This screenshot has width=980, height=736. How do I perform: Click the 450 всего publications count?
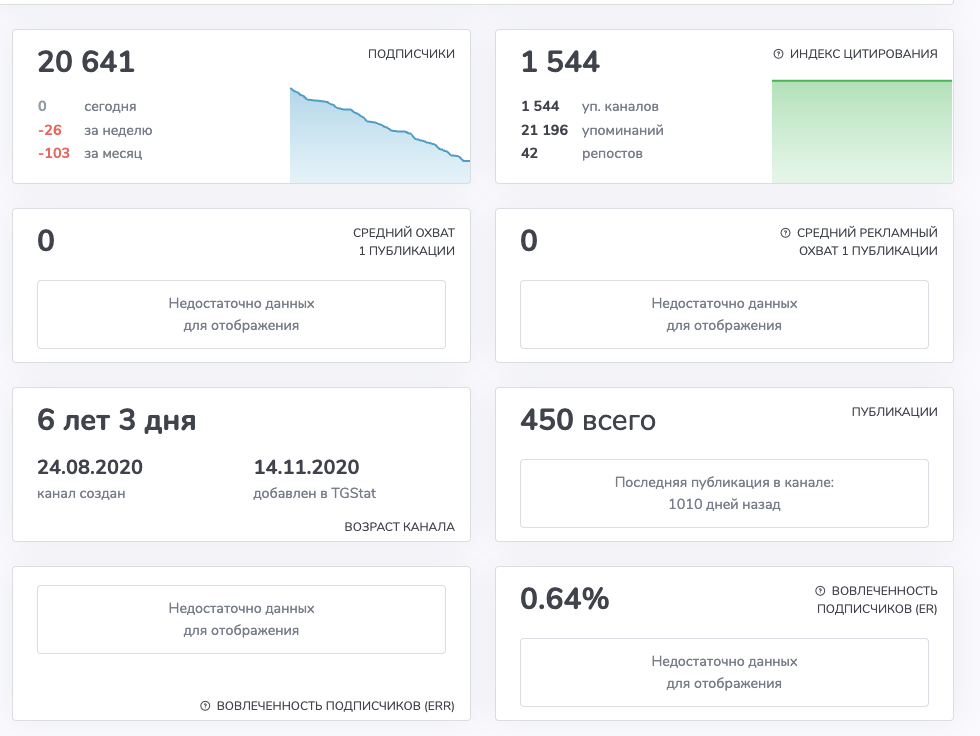(x=588, y=420)
